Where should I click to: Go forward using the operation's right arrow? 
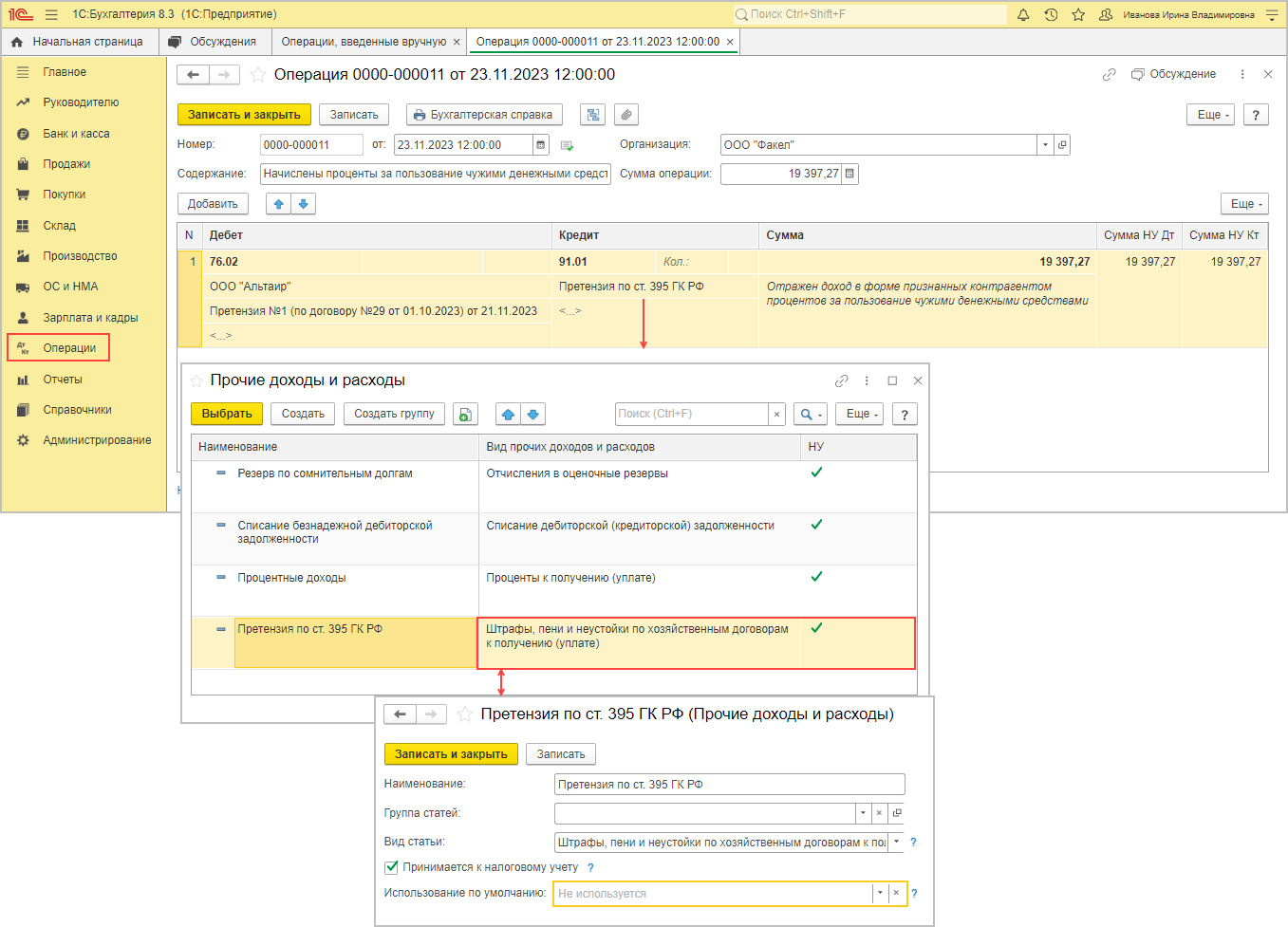click(224, 75)
